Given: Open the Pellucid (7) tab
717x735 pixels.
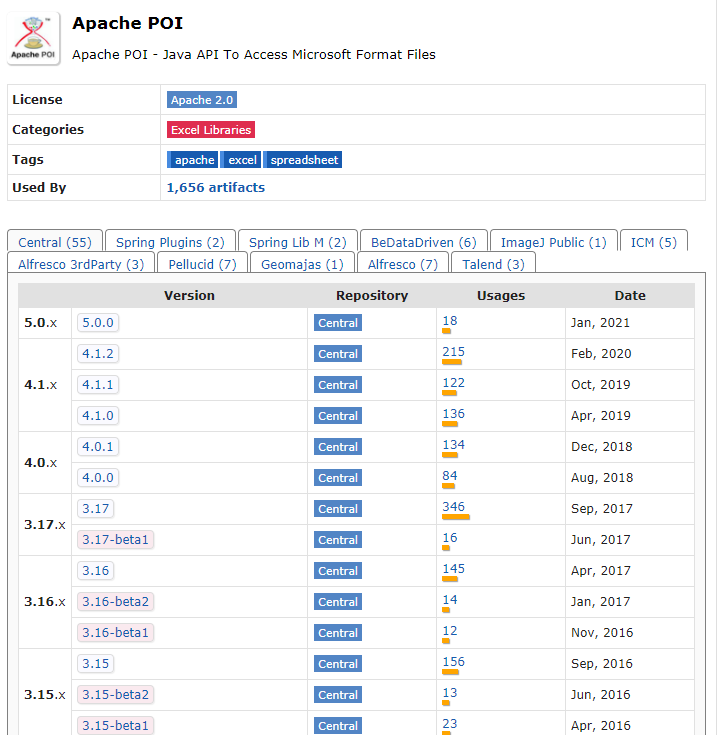Looking at the screenshot, I should point(202,264).
